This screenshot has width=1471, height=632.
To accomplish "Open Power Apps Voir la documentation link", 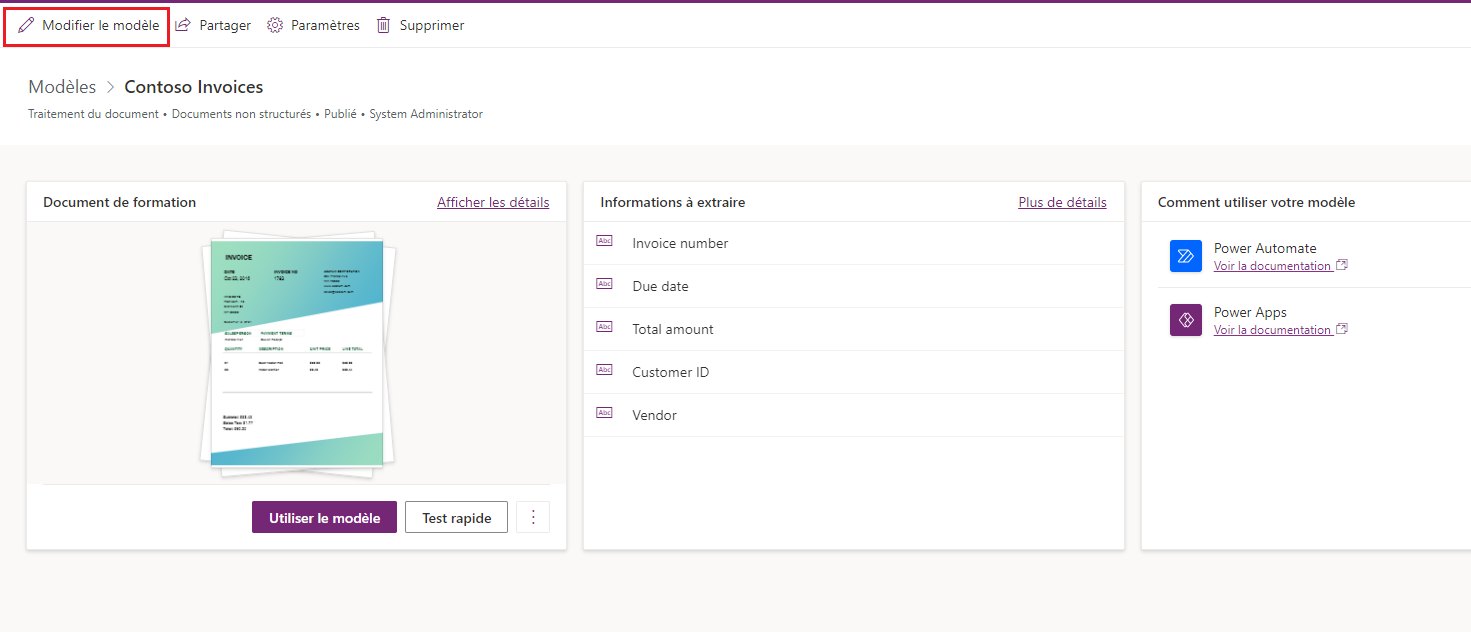I will tap(1271, 328).
